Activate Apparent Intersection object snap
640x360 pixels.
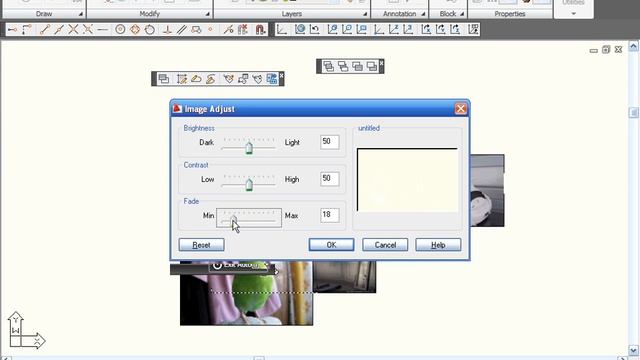point(87,29)
